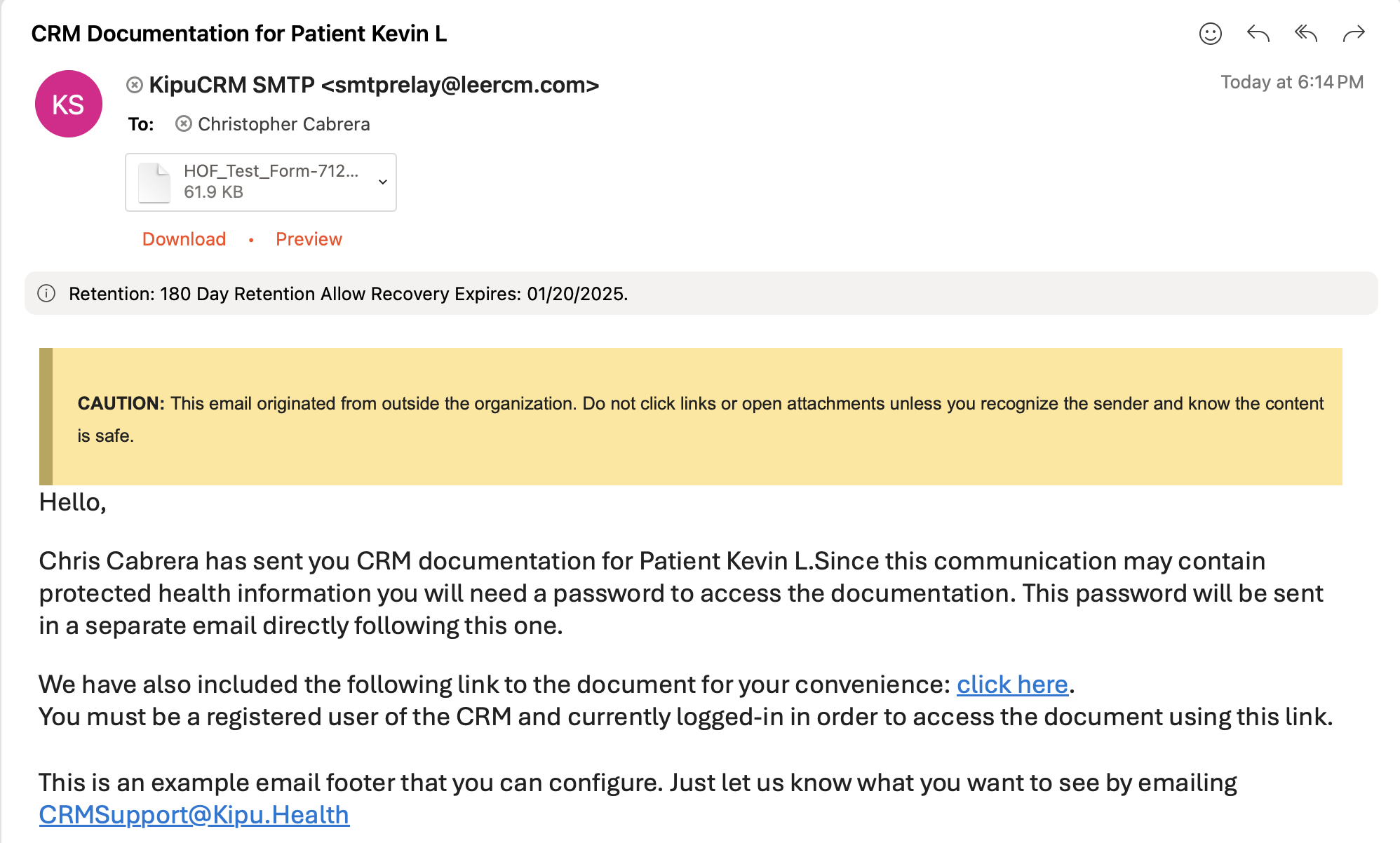Click the retention info circle icon

click(46, 293)
